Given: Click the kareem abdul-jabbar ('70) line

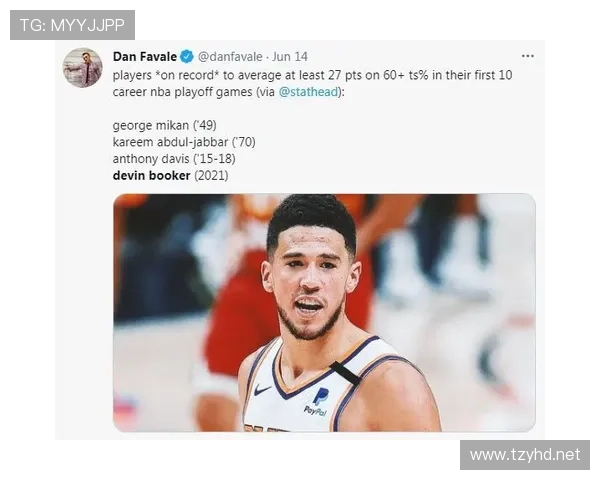Looking at the screenshot, I should (184, 142).
